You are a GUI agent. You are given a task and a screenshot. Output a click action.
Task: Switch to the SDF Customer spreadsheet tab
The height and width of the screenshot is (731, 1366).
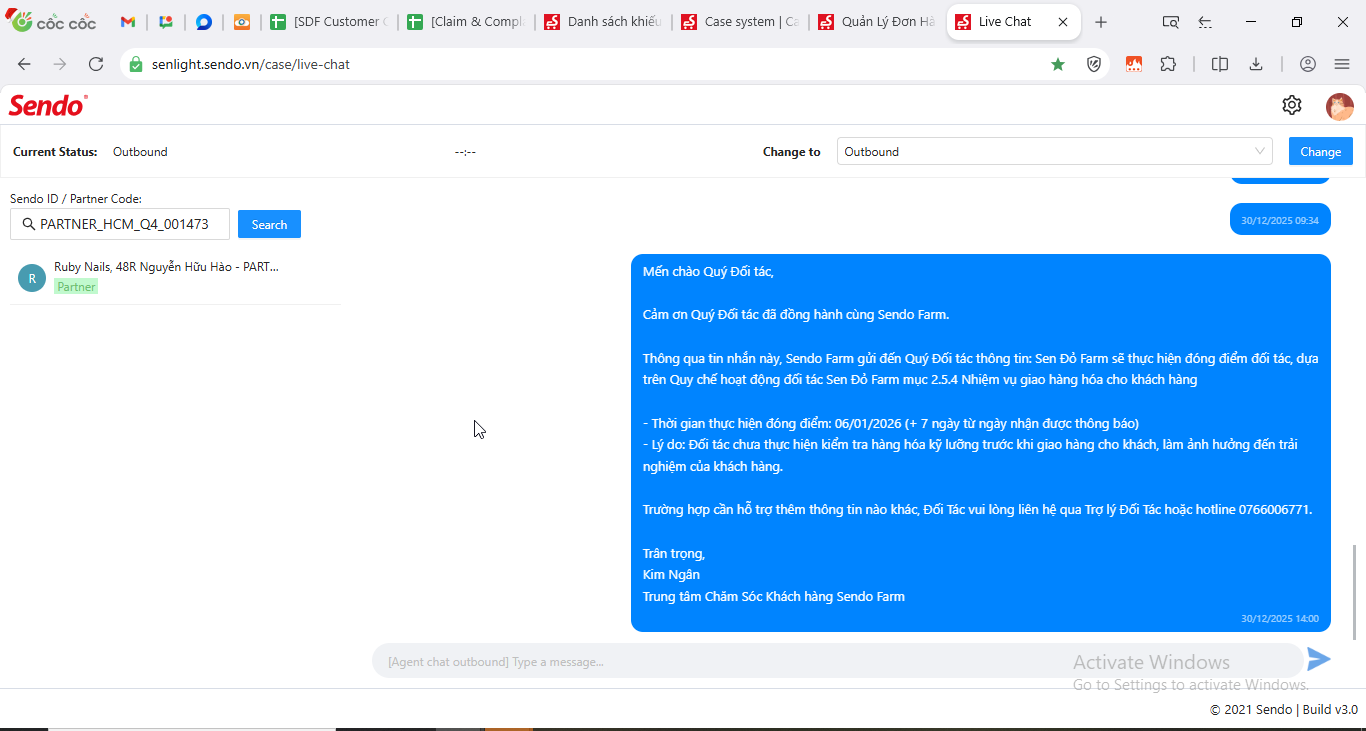point(328,22)
